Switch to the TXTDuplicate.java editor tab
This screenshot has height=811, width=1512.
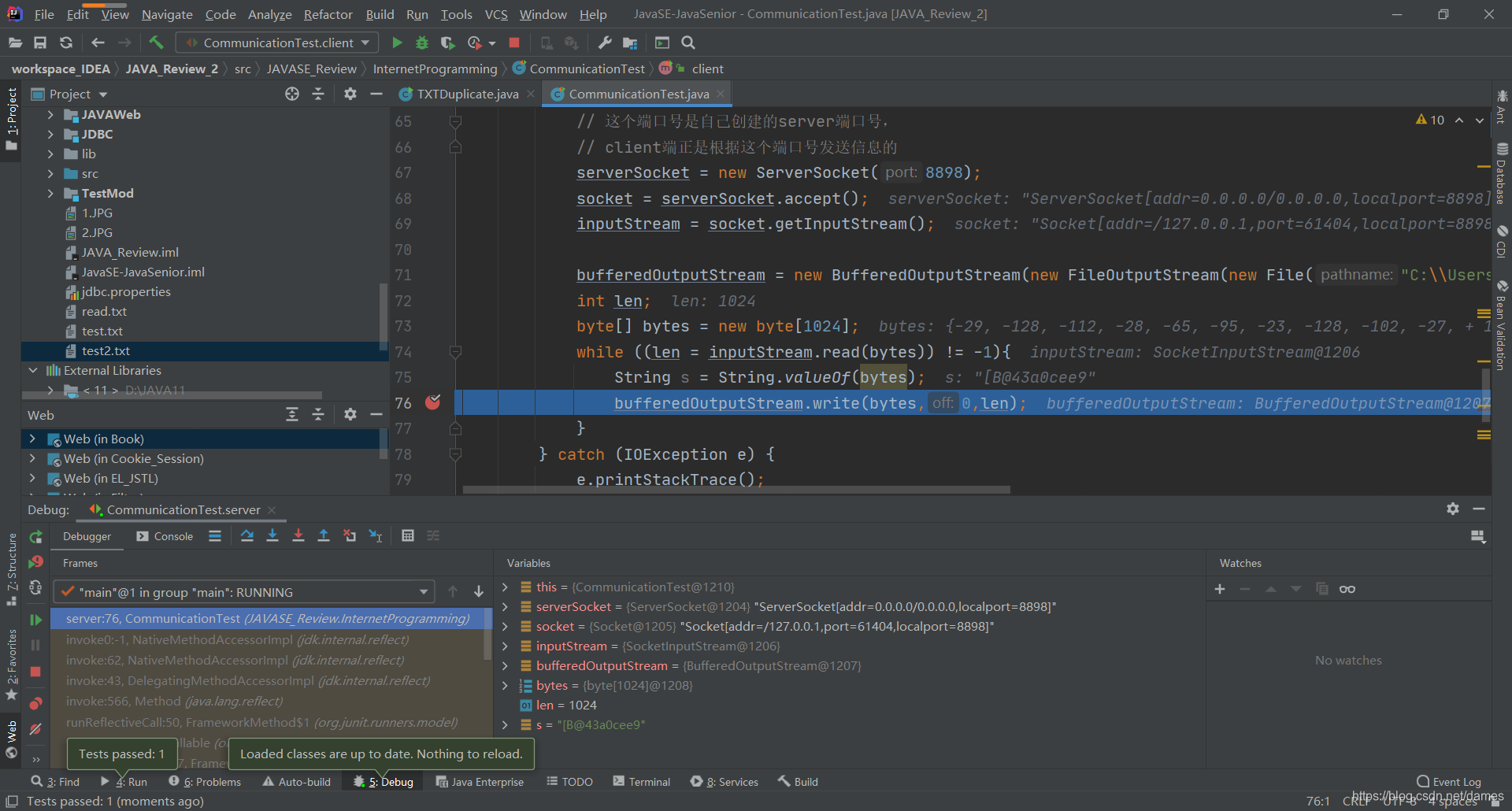tap(467, 94)
